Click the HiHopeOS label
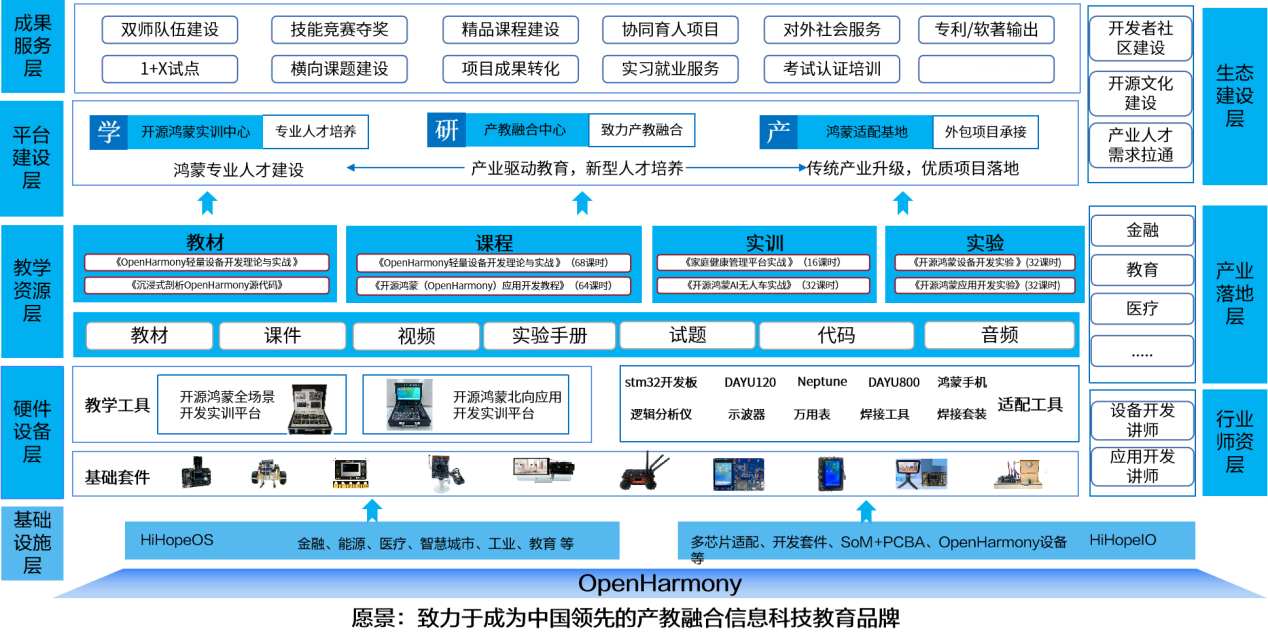The height and width of the screenshot is (640, 1268). point(177,540)
